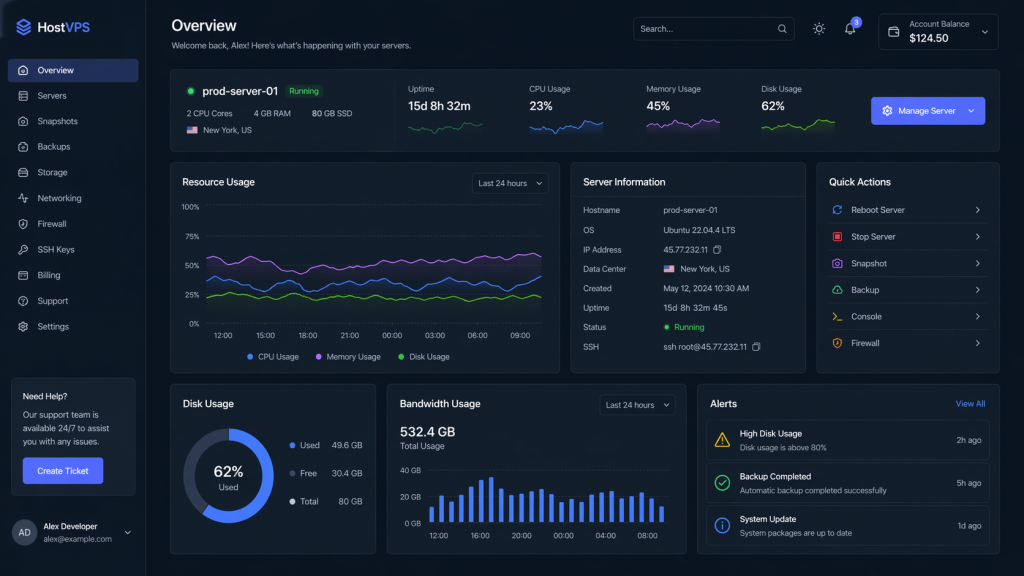Screen dimensions: 1024x576
Task: Open the Last 24 hours dropdown in Resource Usage
Action: pos(510,183)
